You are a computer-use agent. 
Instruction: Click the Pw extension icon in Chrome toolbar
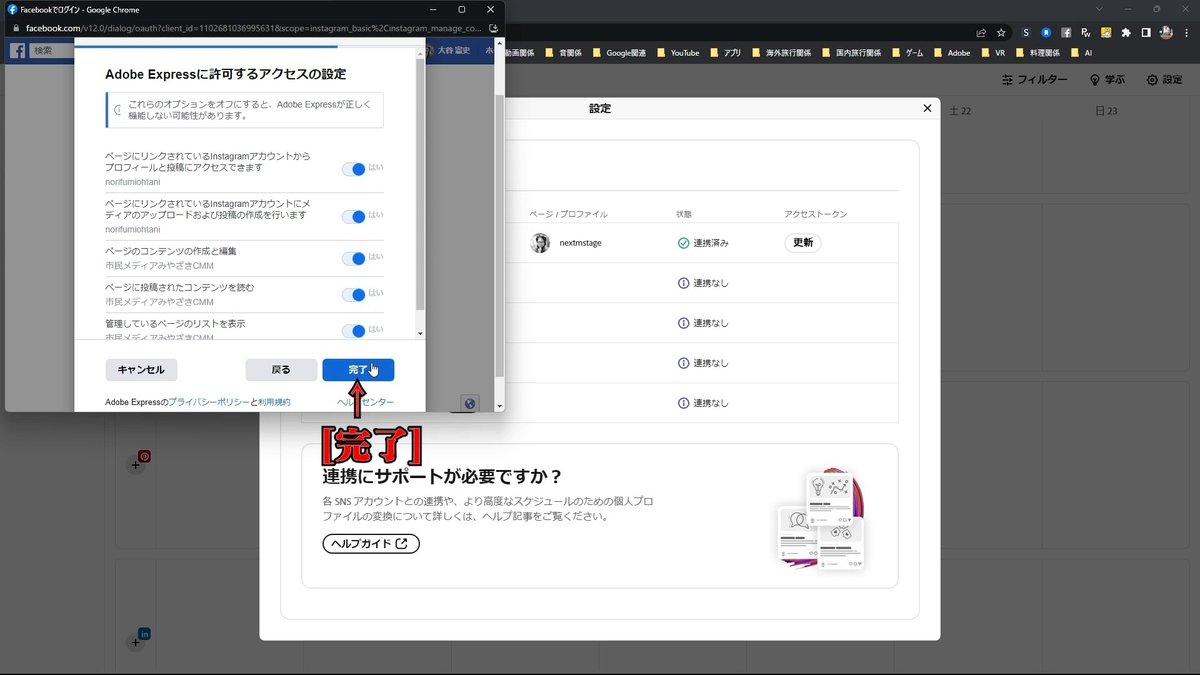[x=1086, y=32]
